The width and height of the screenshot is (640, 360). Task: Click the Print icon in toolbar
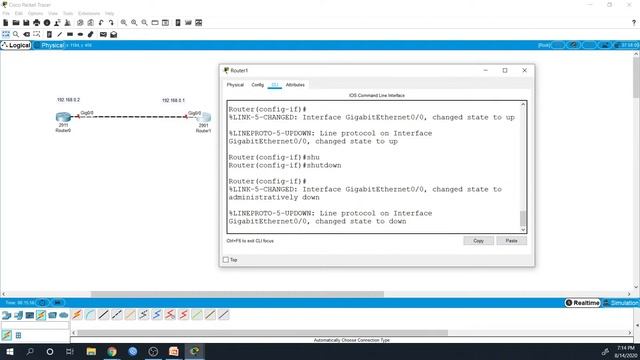(x=37, y=23)
